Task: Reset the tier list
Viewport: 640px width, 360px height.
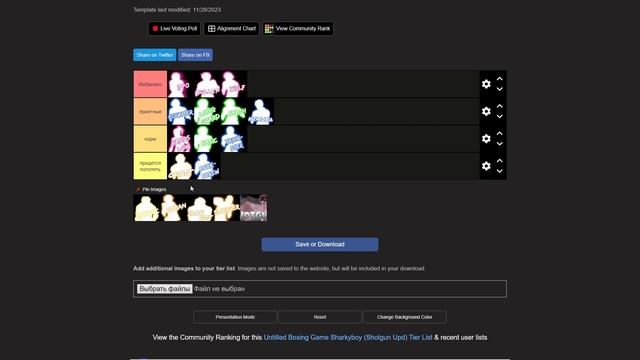Action: (320, 317)
